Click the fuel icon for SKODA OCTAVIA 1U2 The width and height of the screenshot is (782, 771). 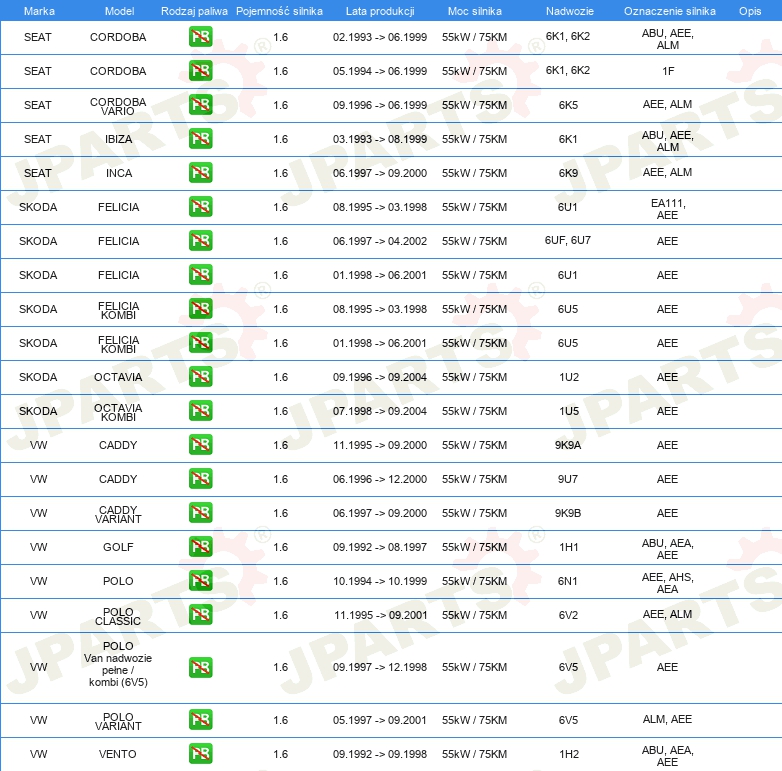tap(200, 377)
